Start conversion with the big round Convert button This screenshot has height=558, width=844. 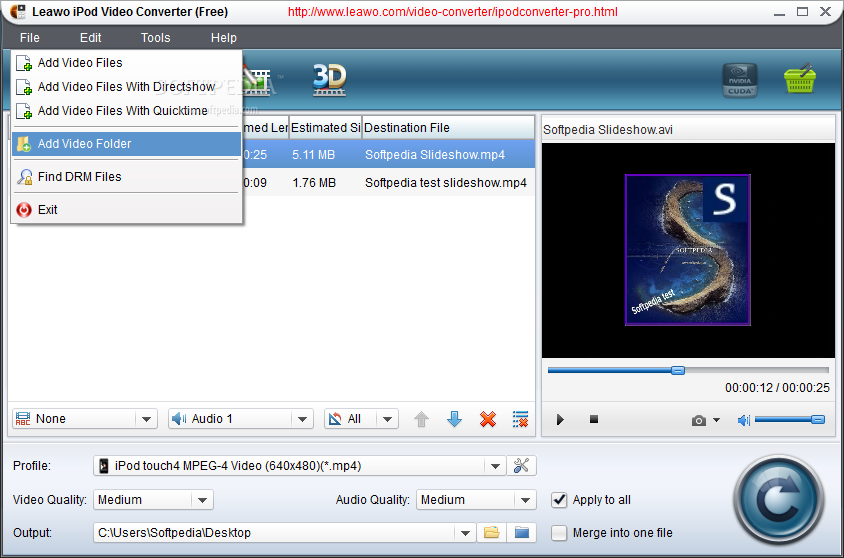779,500
